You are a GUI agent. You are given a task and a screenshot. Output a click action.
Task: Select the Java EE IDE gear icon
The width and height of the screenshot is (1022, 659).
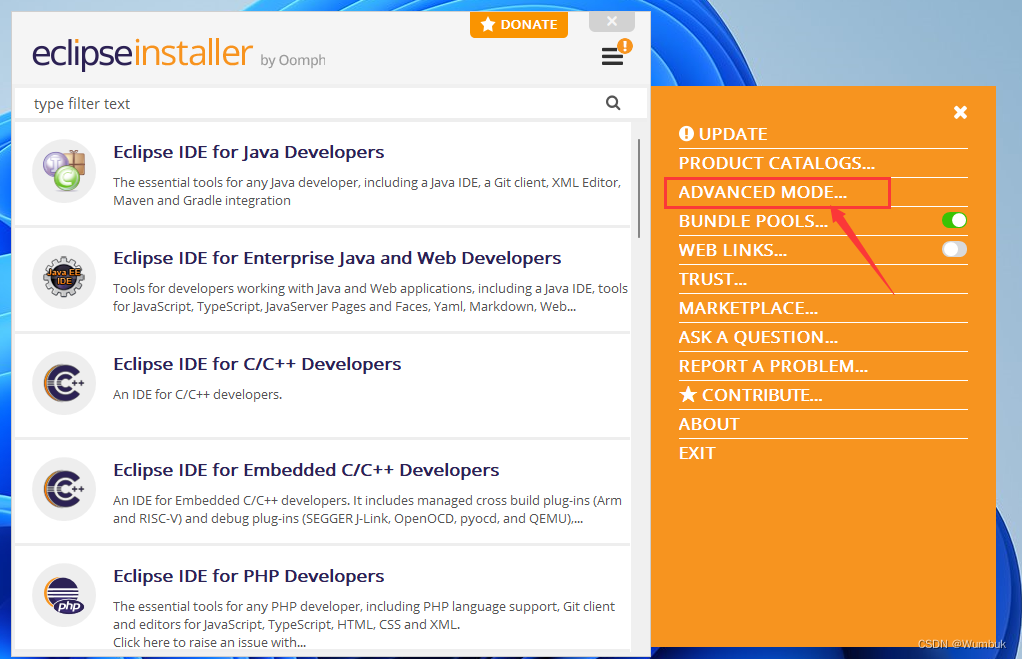point(64,277)
